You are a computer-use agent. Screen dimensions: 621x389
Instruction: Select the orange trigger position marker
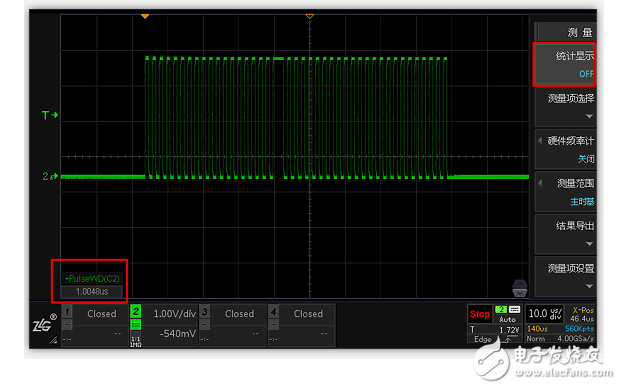pyautogui.click(x=145, y=16)
